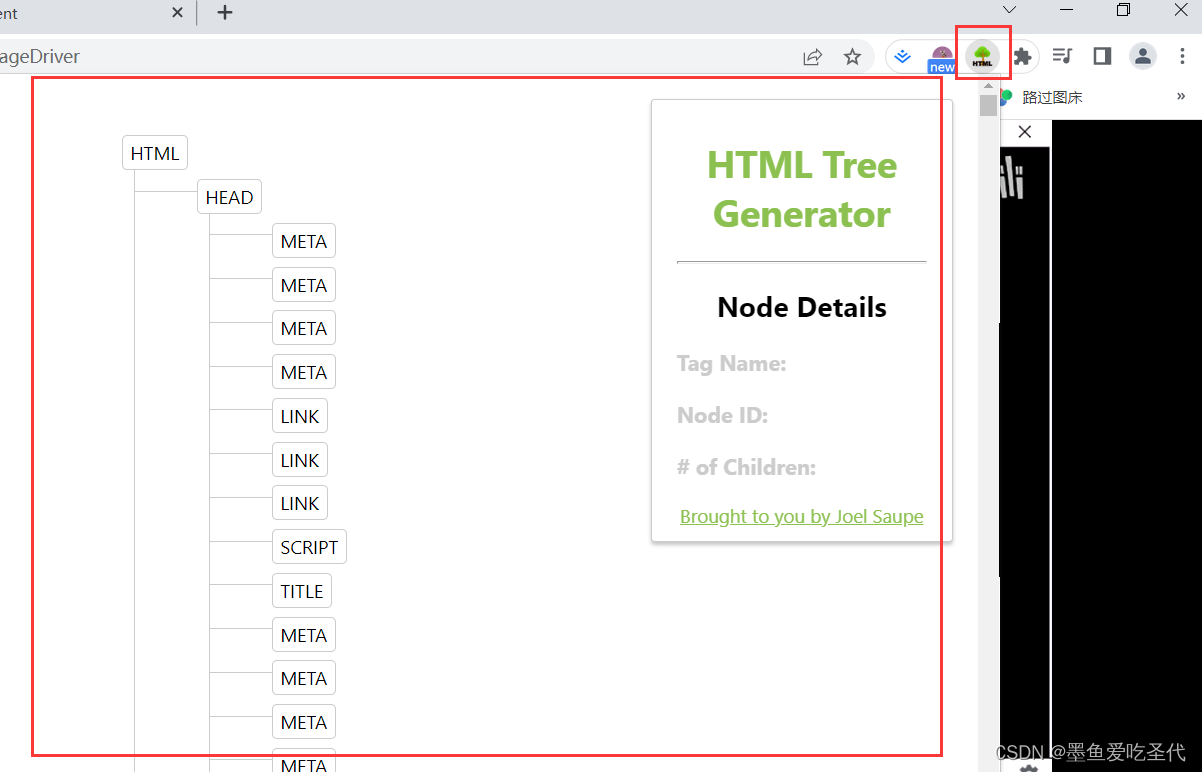Click the Node Details heading
The width and height of the screenshot is (1202, 772).
(x=802, y=307)
